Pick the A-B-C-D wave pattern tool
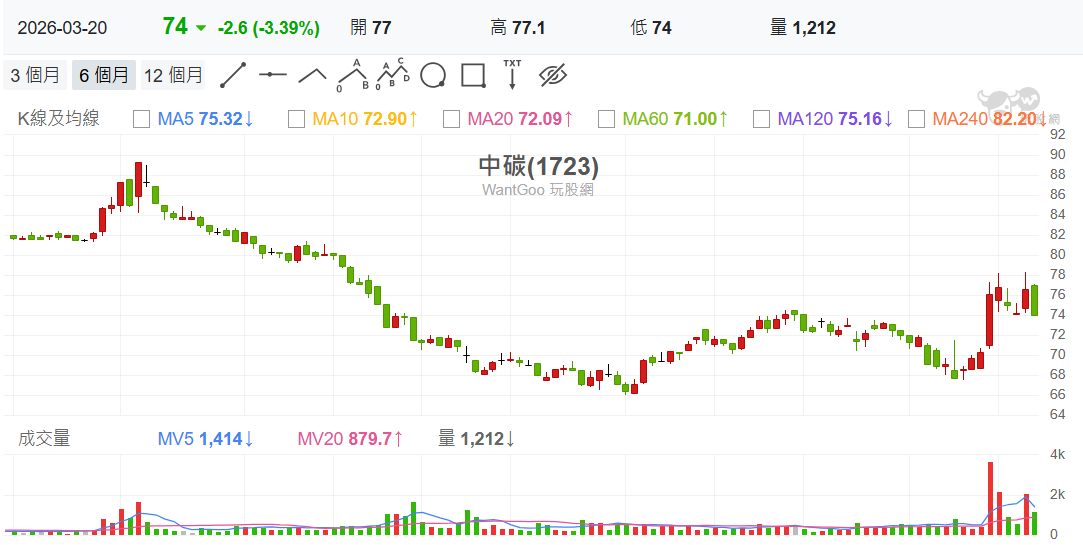1083x545 pixels. tap(393, 74)
